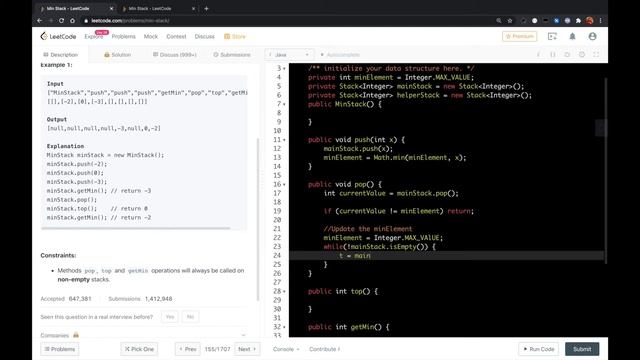Click the address bar URL
The image size is (640, 360).
pos(130,20)
